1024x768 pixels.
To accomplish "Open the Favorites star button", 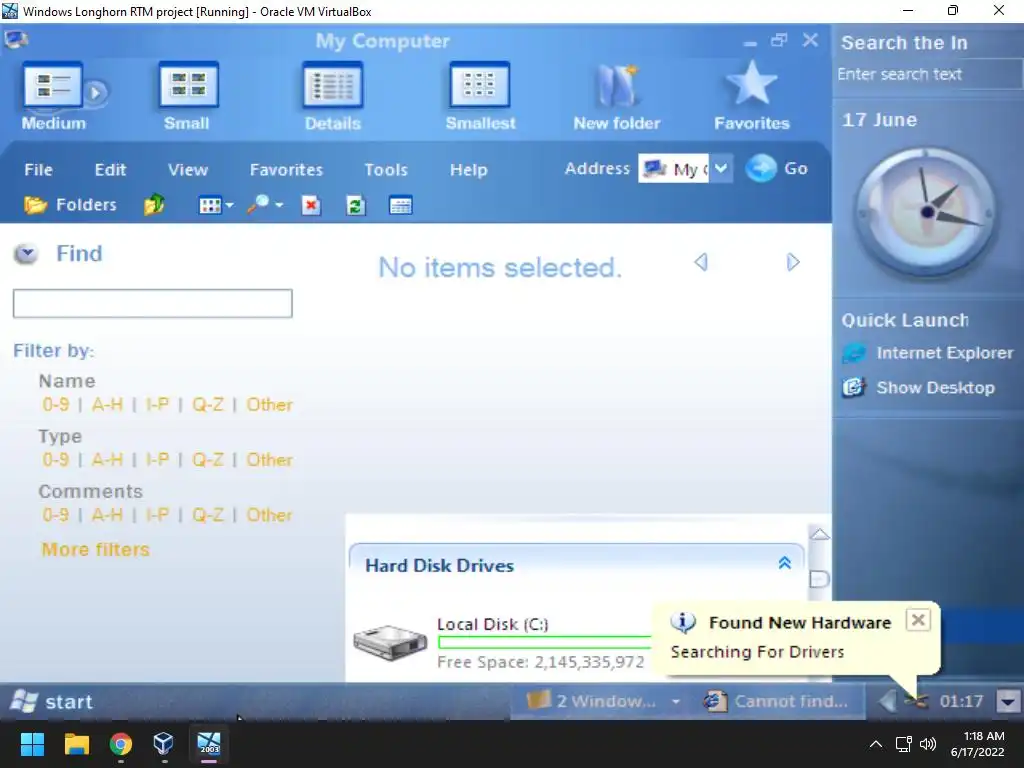I will tap(752, 97).
